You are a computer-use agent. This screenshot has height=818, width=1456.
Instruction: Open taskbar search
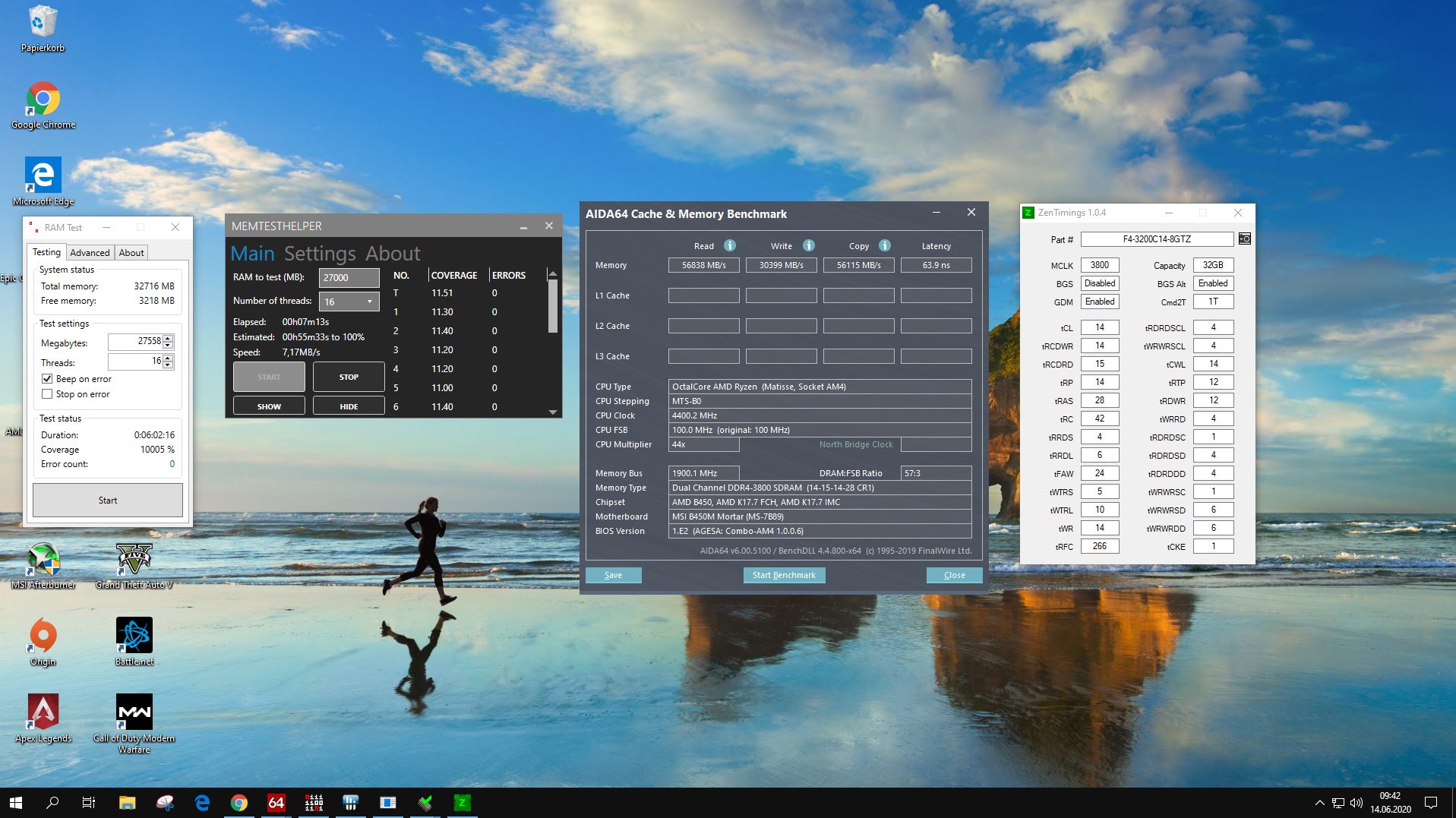tap(52, 803)
